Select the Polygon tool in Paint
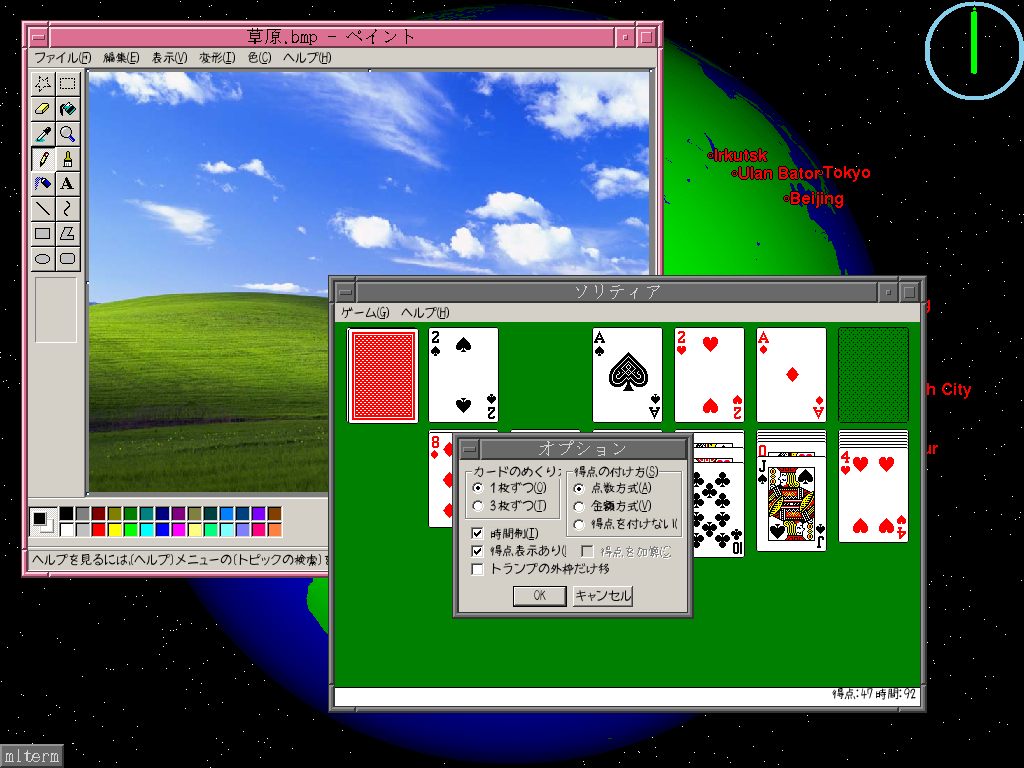Image resolution: width=1024 pixels, height=768 pixels. click(68, 233)
